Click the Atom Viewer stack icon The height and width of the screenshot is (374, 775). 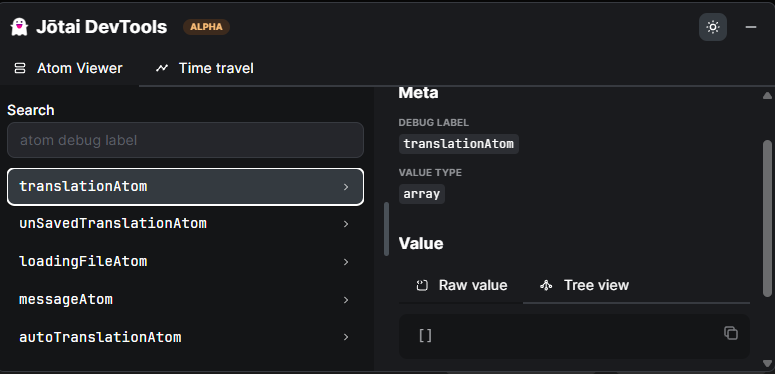pyautogui.click(x=20, y=68)
